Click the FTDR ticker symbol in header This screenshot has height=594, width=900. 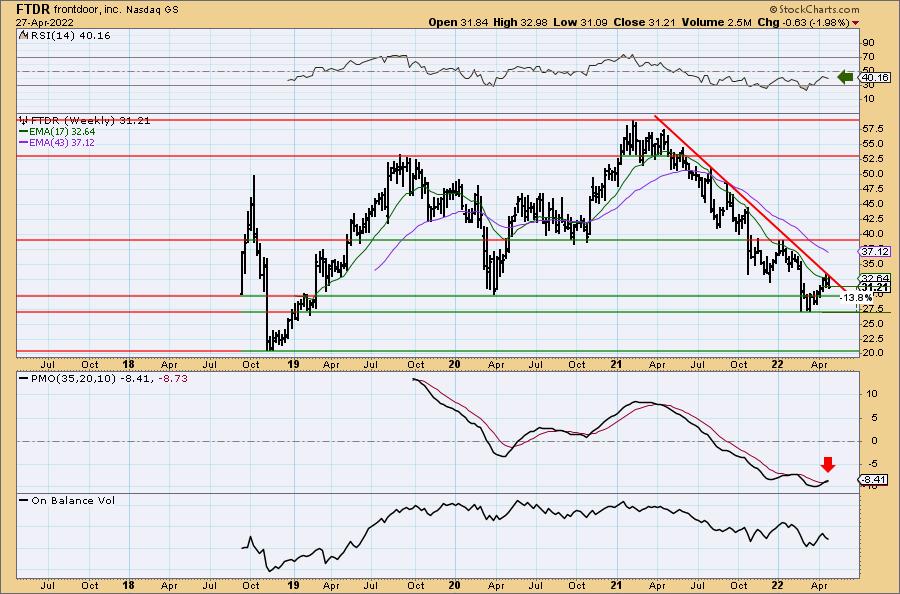pyautogui.click(x=33, y=9)
